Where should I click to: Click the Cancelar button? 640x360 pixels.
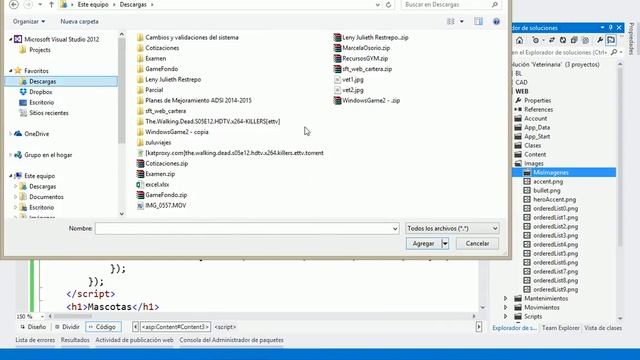[x=477, y=244]
